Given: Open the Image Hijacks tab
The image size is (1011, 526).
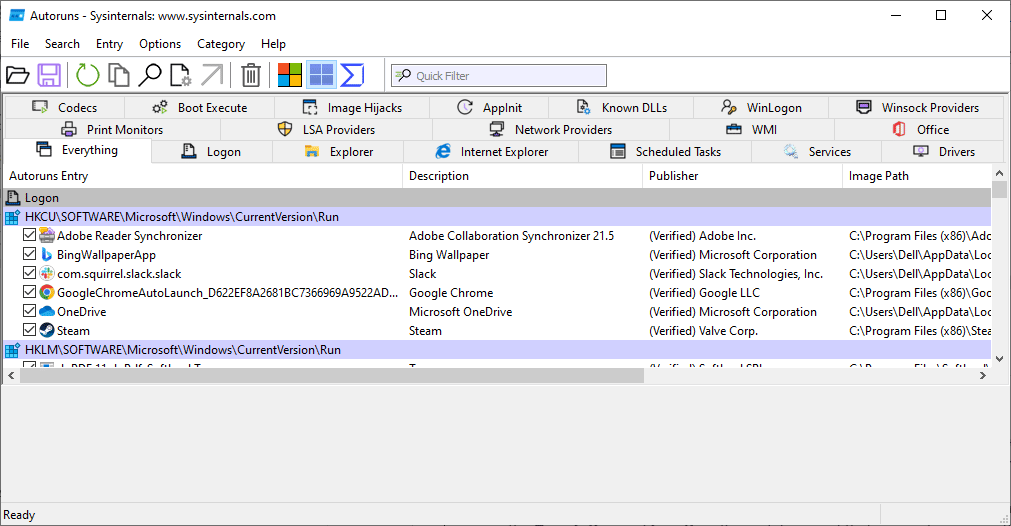Looking at the screenshot, I should click(352, 108).
